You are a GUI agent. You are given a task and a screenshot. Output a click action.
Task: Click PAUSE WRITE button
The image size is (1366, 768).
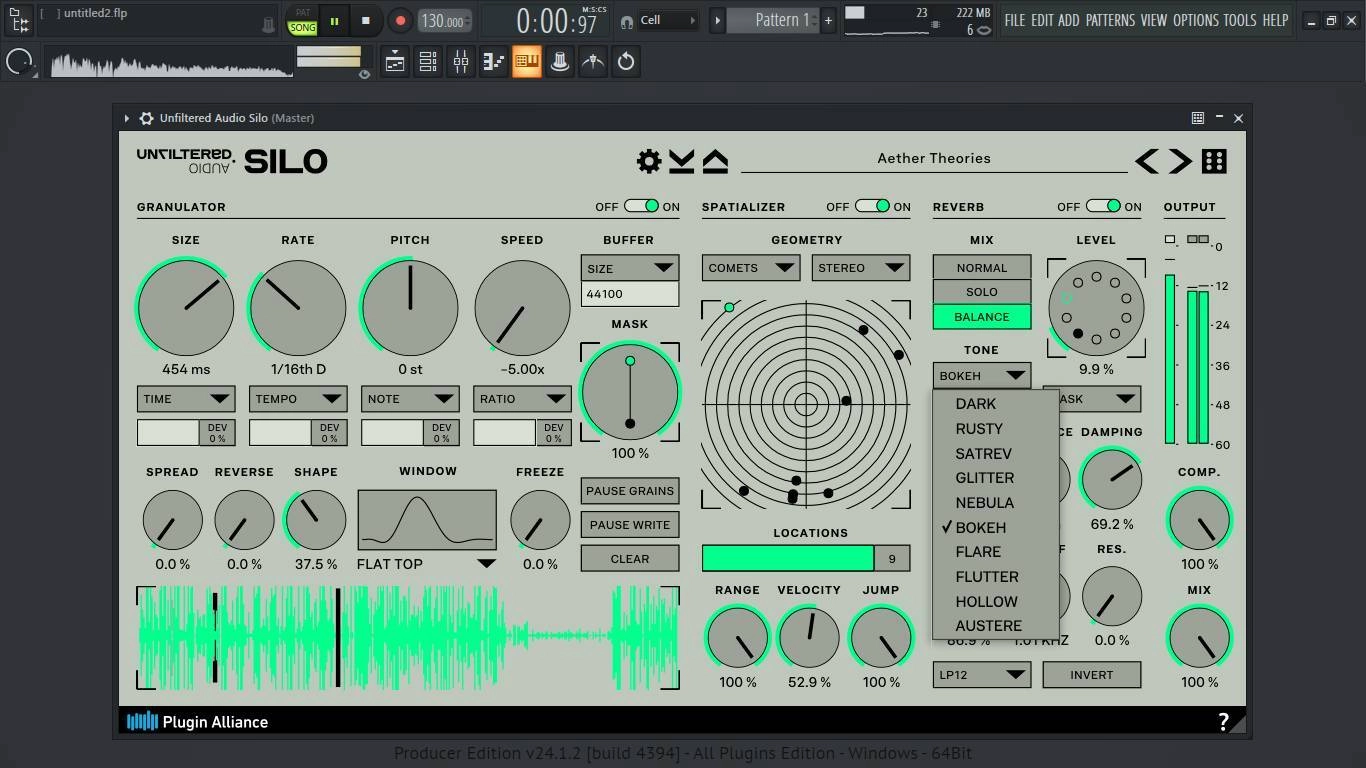(630, 525)
